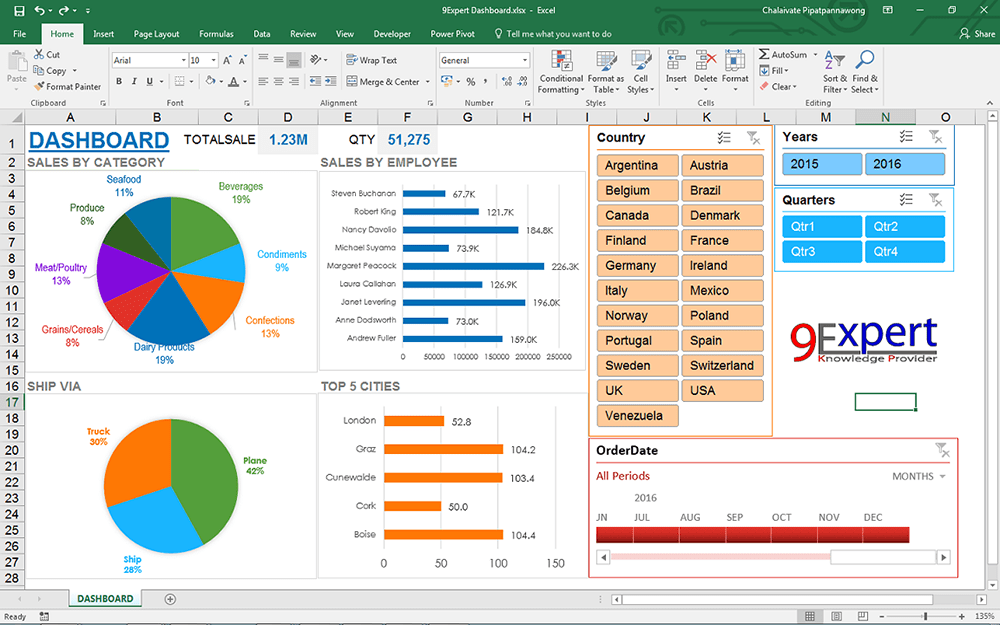Select Germany in the Country slicer
The width and height of the screenshot is (1000, 625).
[637, 265]
